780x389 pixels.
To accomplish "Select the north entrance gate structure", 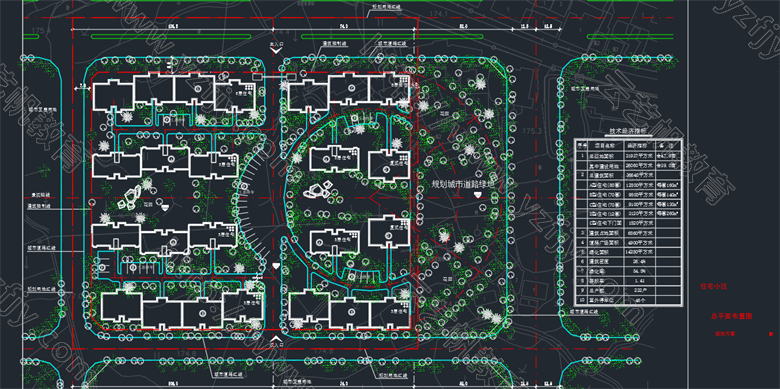I will (x=274, y=78).
